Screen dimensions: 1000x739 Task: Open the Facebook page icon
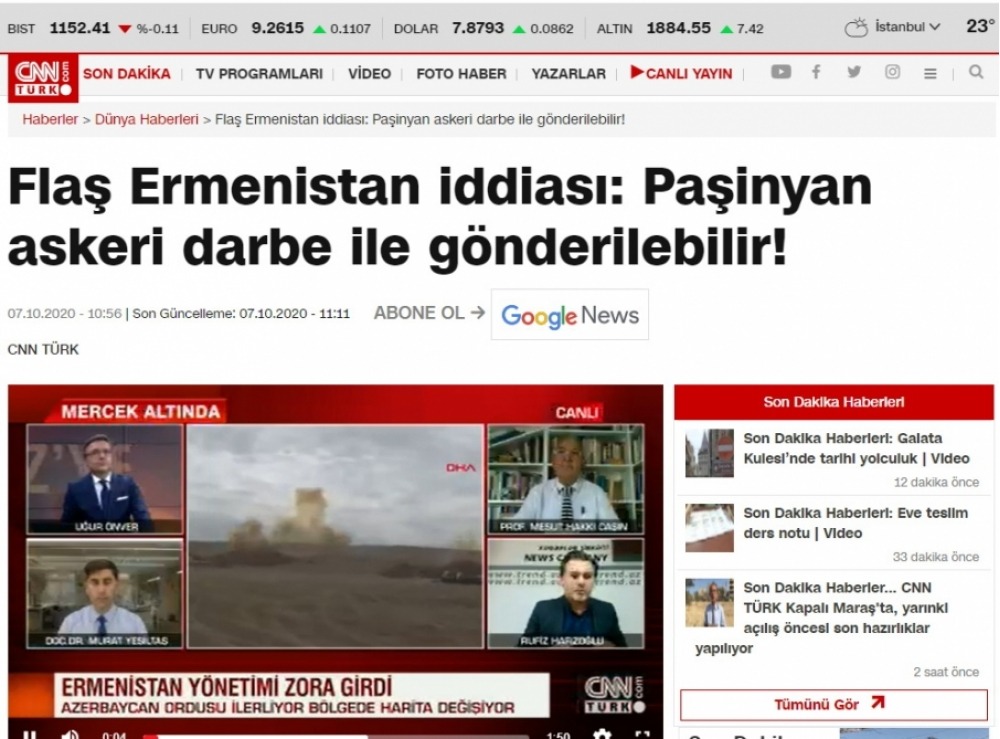click(x=817, y=73)
